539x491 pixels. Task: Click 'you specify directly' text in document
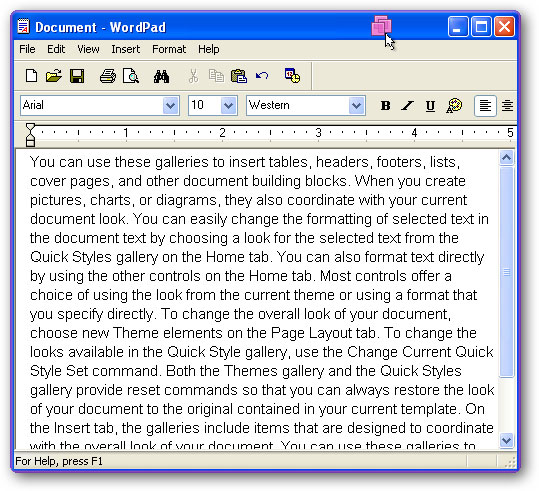[x=91, y=314]
